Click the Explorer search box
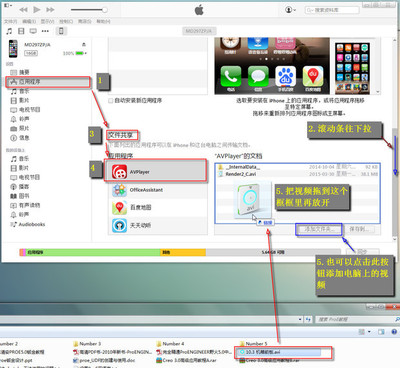Viewport: 400px width, 368px height. (357, 319)
